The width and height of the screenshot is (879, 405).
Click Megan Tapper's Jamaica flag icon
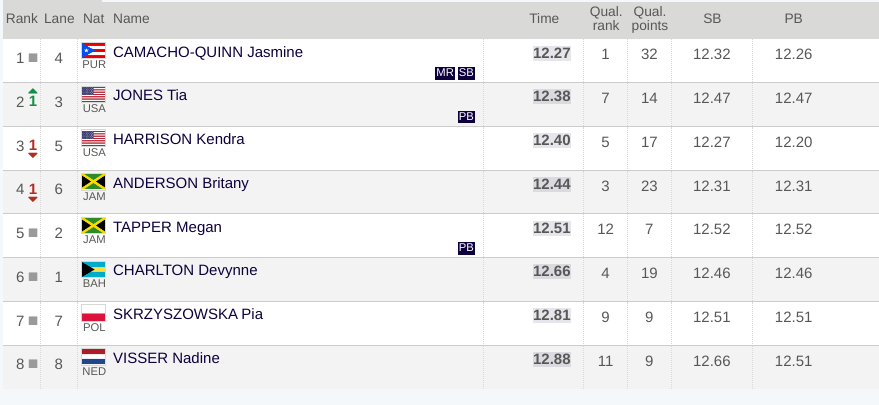coord(94,225)
